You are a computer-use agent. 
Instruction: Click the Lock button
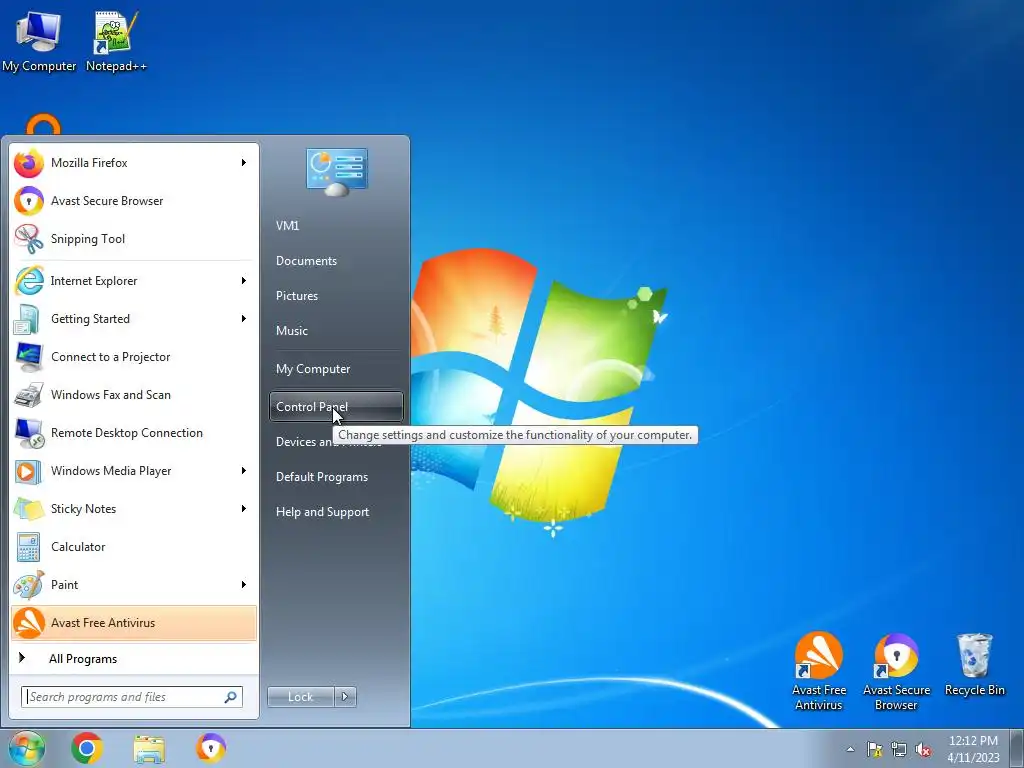(301, 697)
